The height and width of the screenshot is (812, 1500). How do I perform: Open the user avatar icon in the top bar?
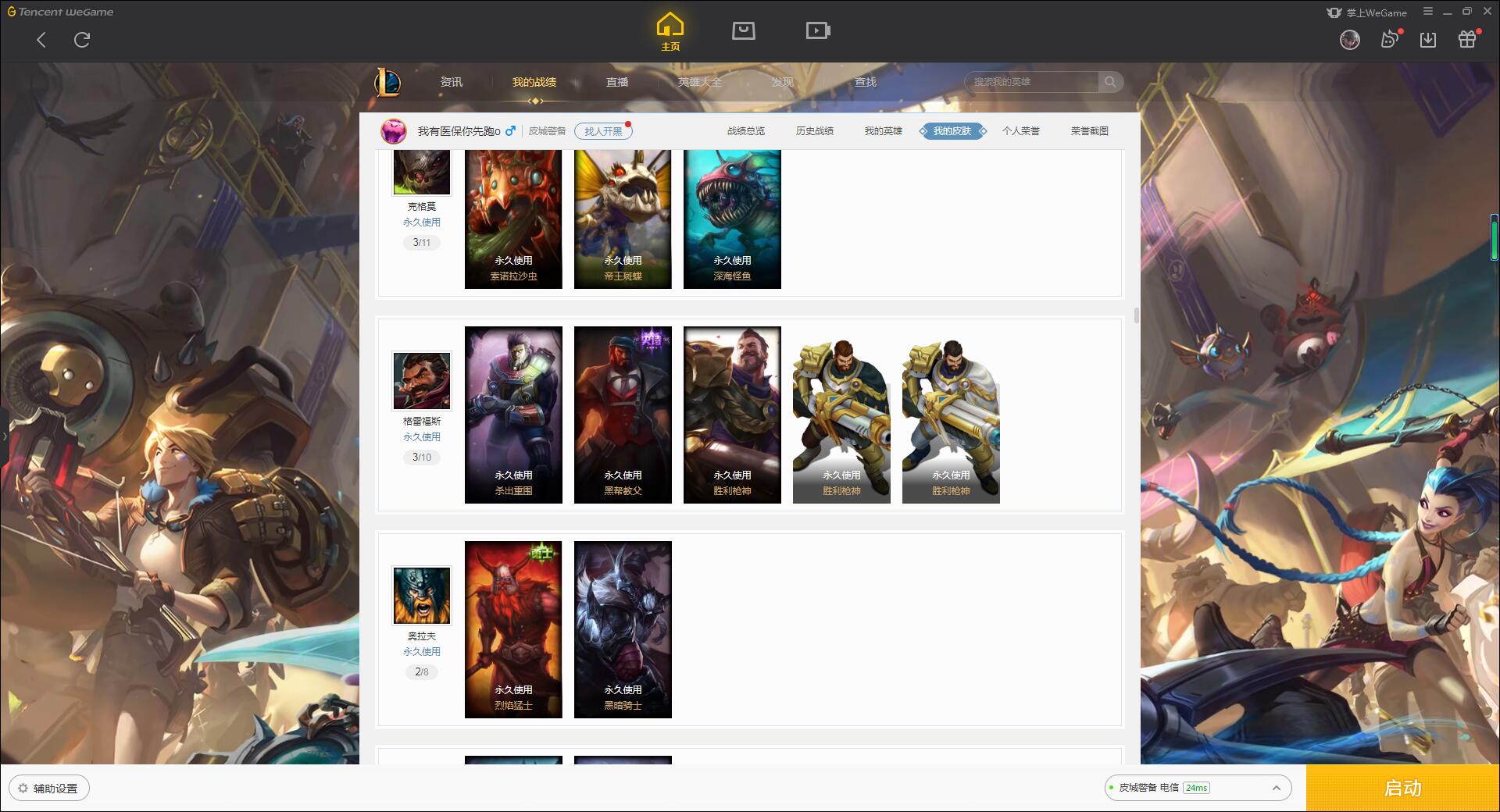coord(1349,40)
